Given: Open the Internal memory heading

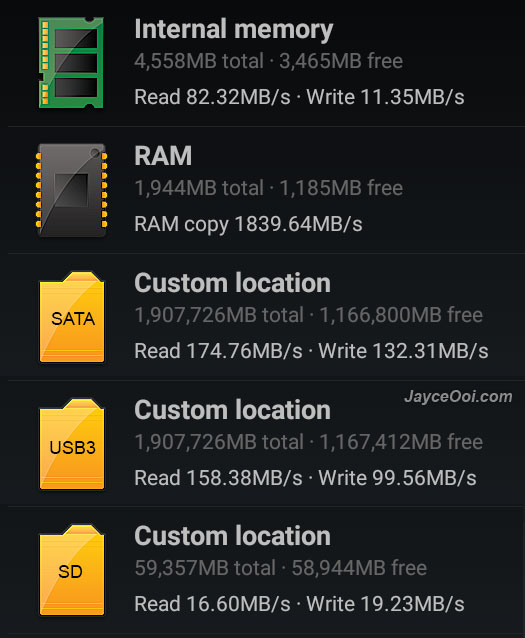Looking at the screenshot, I should (x=234, y=29).
